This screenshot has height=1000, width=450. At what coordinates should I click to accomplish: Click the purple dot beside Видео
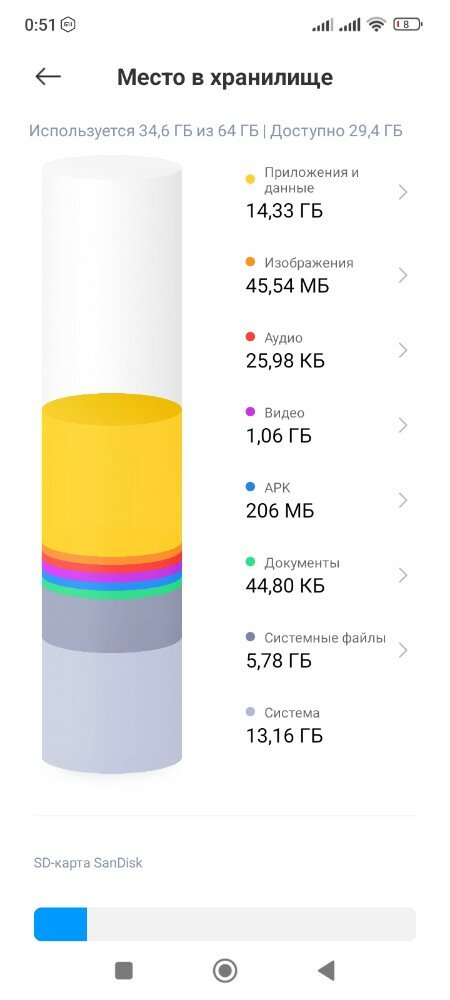coord(250,412)
